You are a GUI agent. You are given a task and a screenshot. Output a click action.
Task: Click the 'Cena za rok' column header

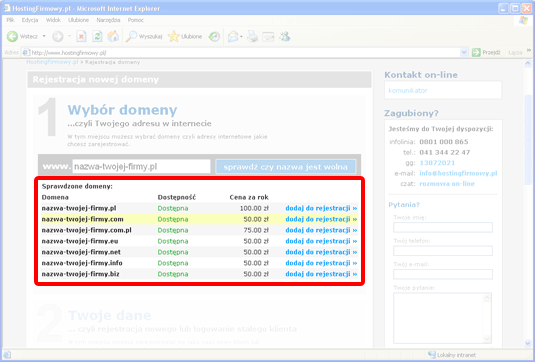[249, 197]
